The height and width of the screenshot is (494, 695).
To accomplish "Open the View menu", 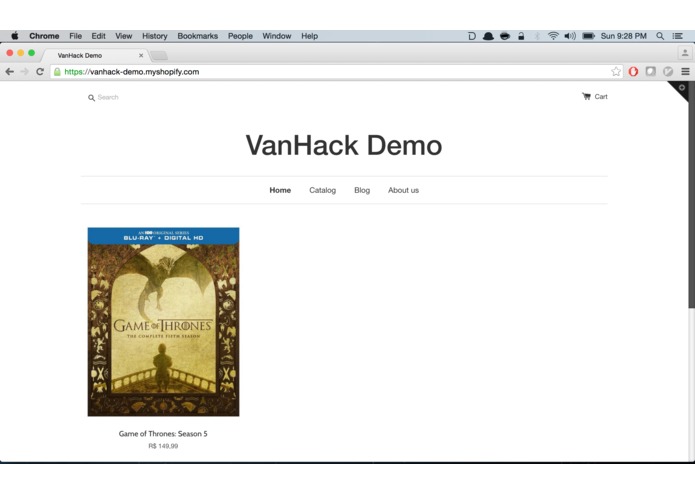I will point(124,36).
